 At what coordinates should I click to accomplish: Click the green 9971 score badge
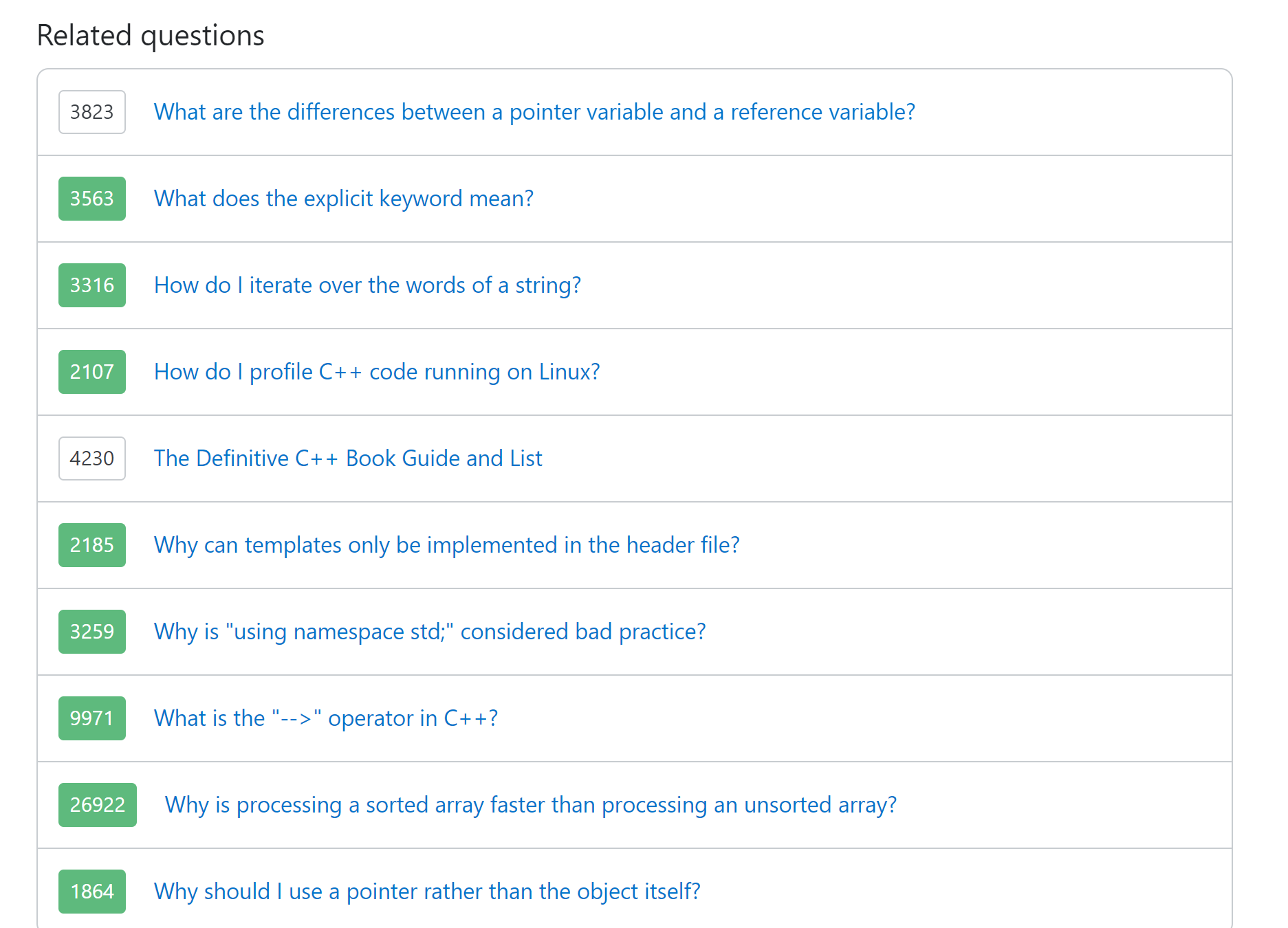92,718
